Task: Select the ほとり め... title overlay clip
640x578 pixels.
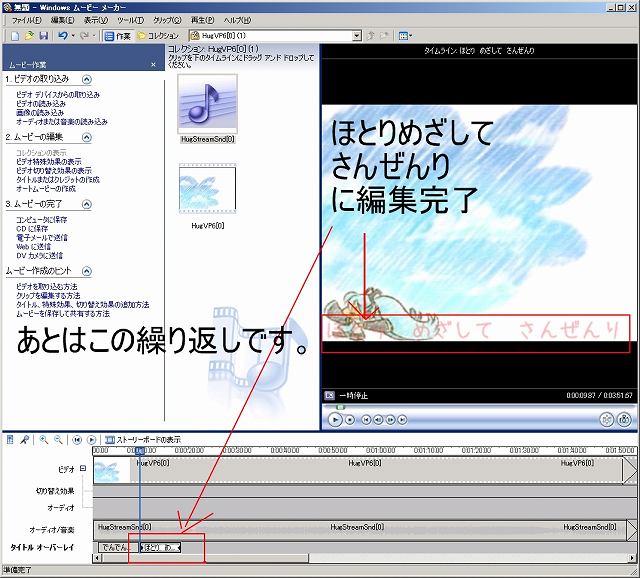Action: tap(160, 547)
